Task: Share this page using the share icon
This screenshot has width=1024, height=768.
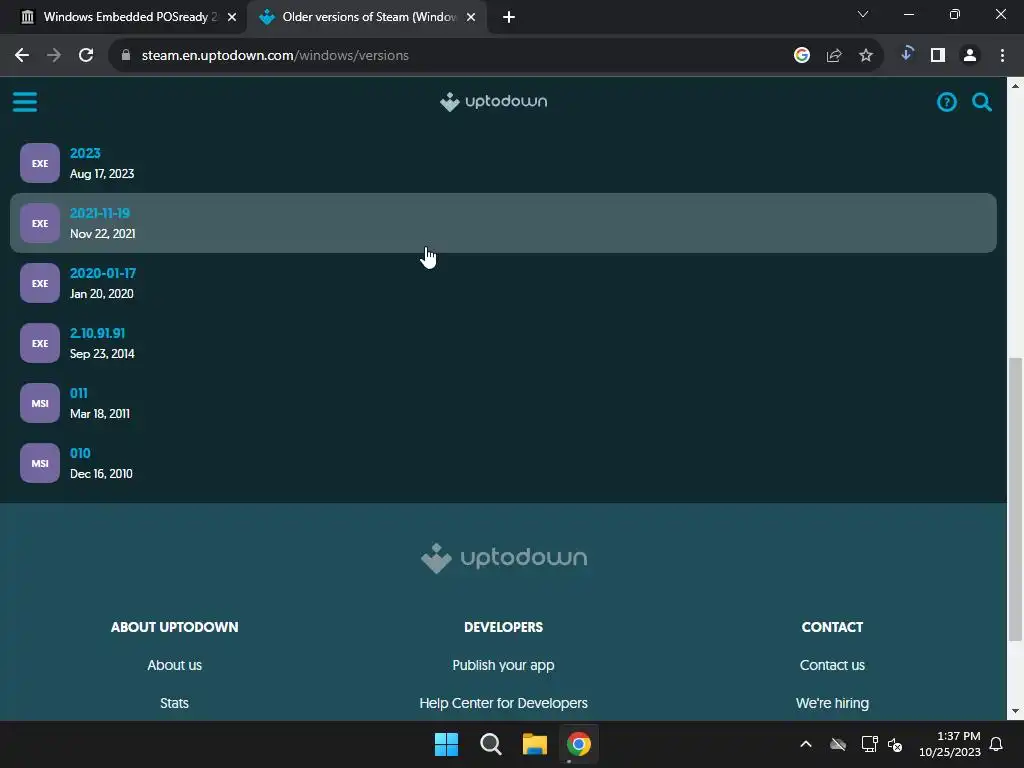Action: pos(834,56)
